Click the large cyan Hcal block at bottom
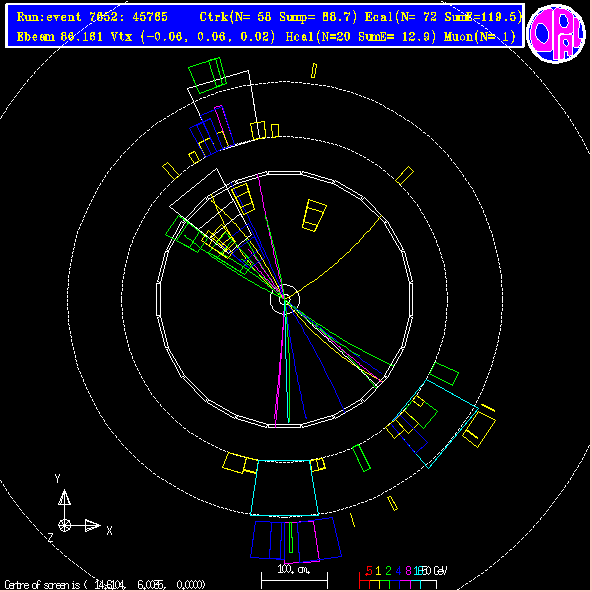592x592 pixels. click(x=284, y=487)
